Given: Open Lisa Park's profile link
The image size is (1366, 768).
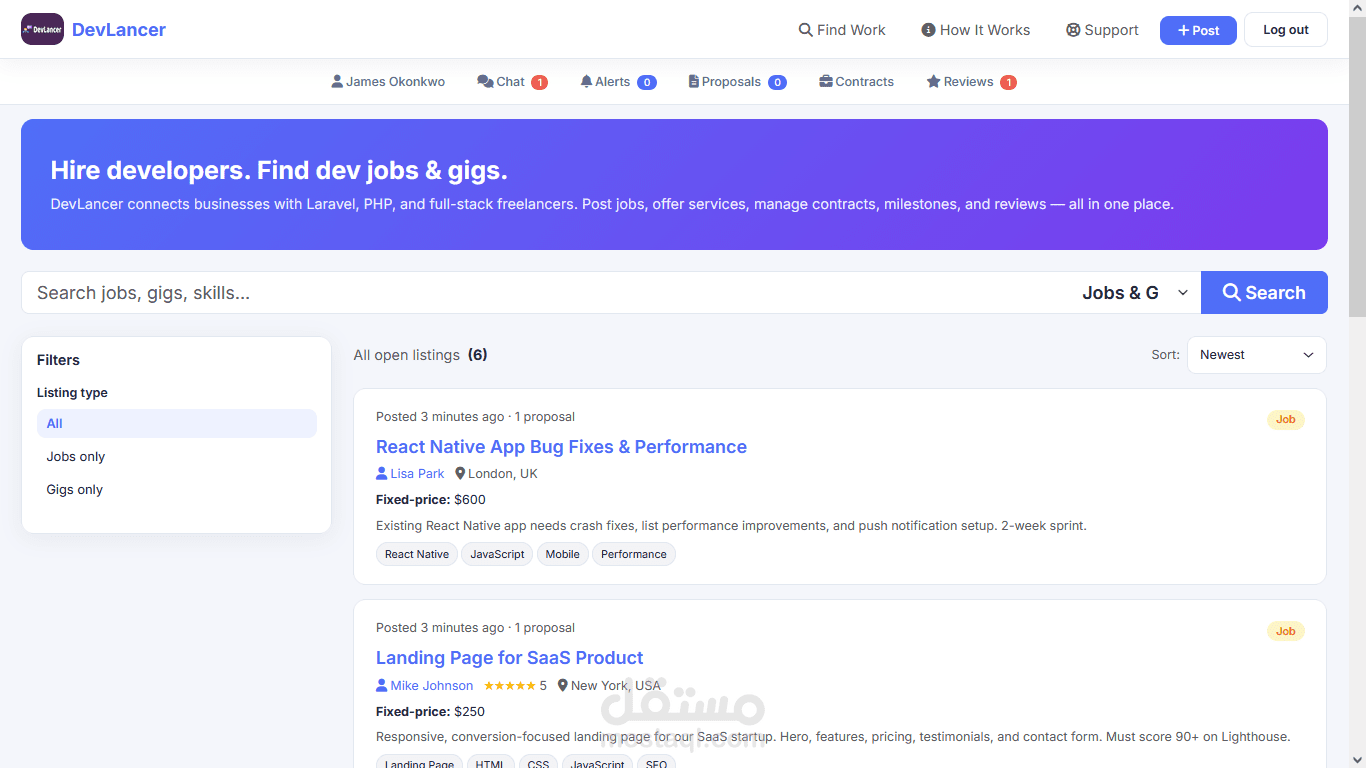Looking at the screenshot, I should tap(410, 474).
